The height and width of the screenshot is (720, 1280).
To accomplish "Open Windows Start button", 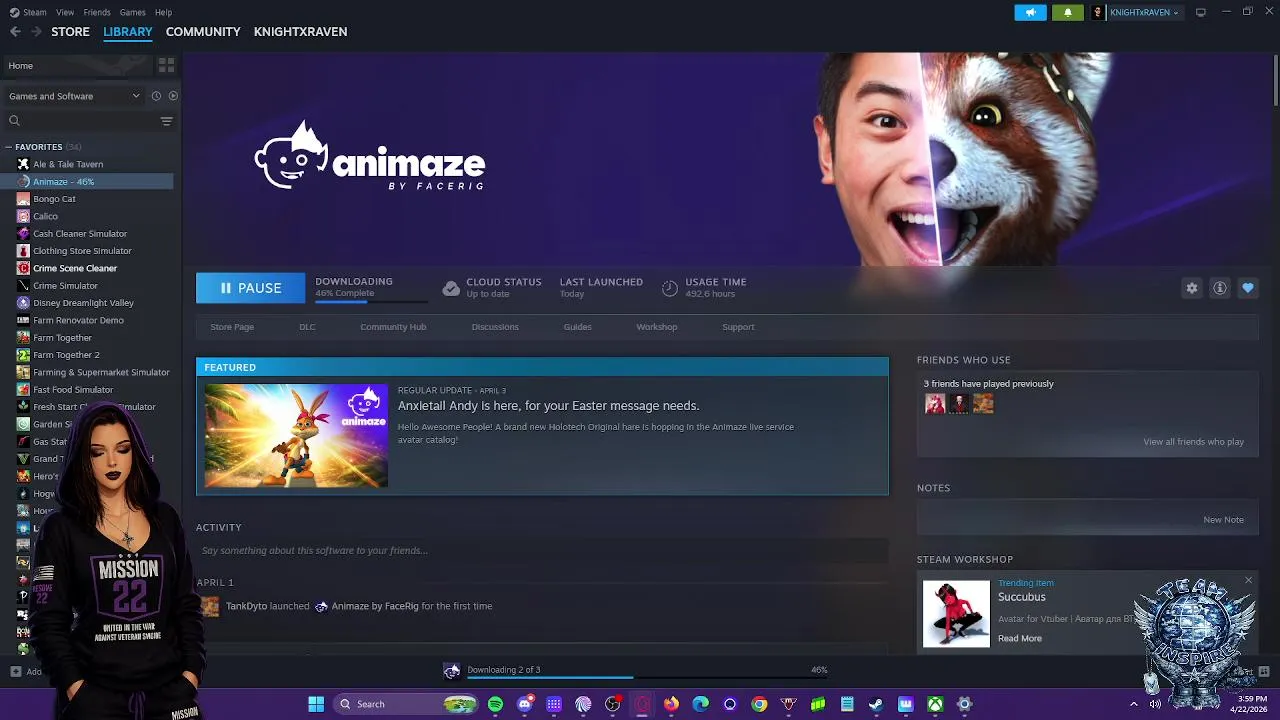I will click(316, 704).
